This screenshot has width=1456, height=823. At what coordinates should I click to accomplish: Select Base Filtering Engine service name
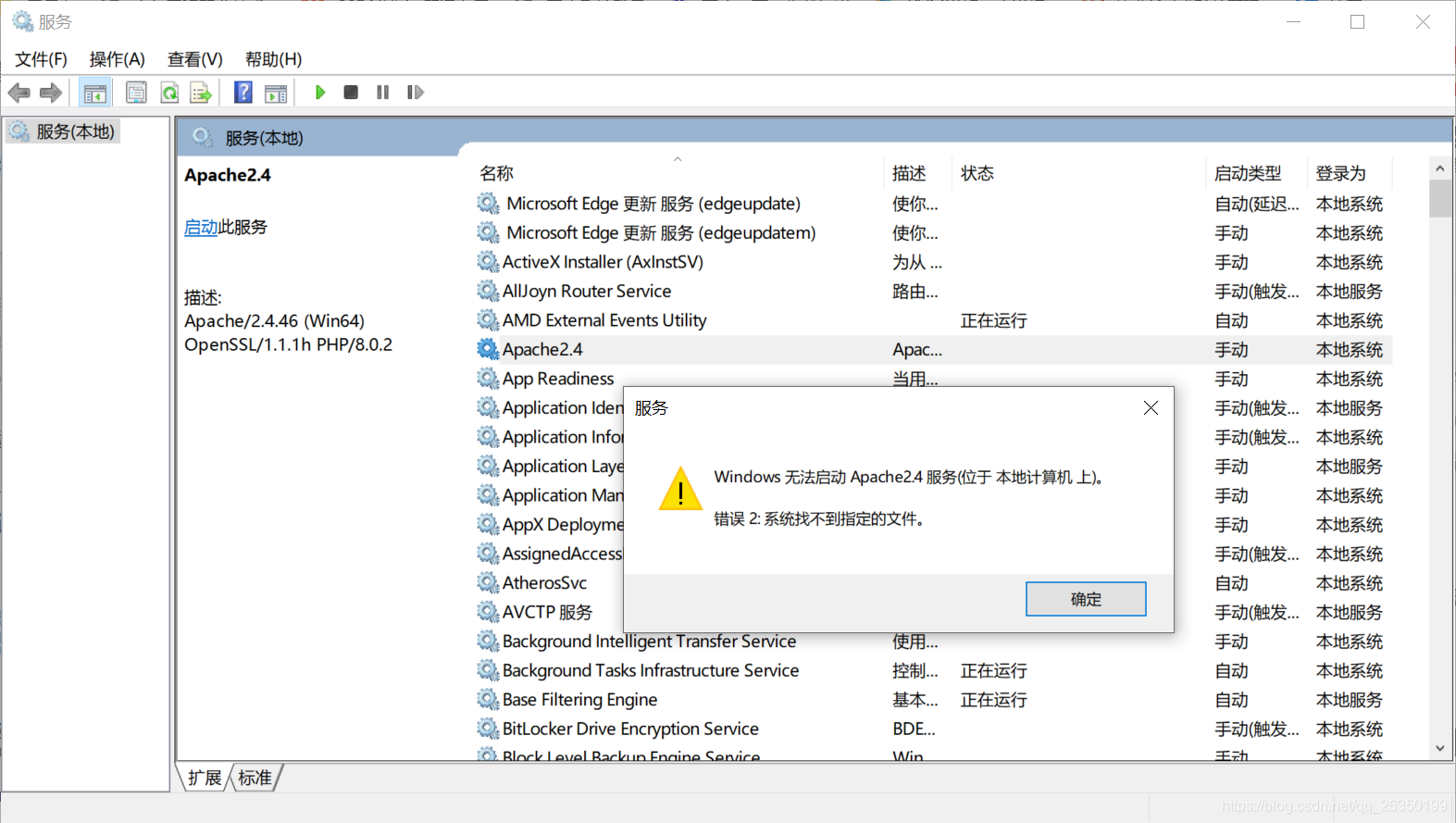tap(579, 699)
